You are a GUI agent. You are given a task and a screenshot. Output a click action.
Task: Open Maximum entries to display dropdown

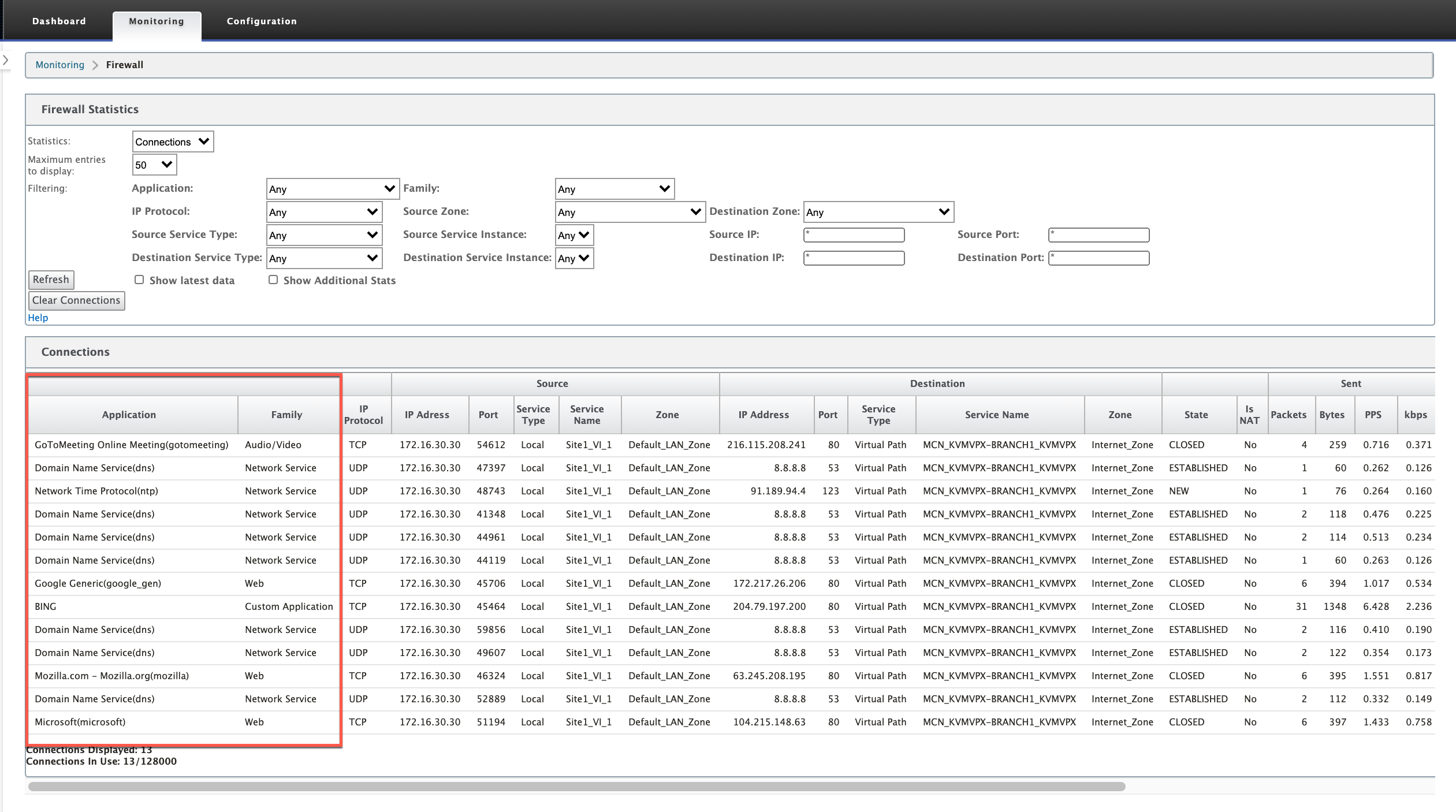[x=154, y=165]
